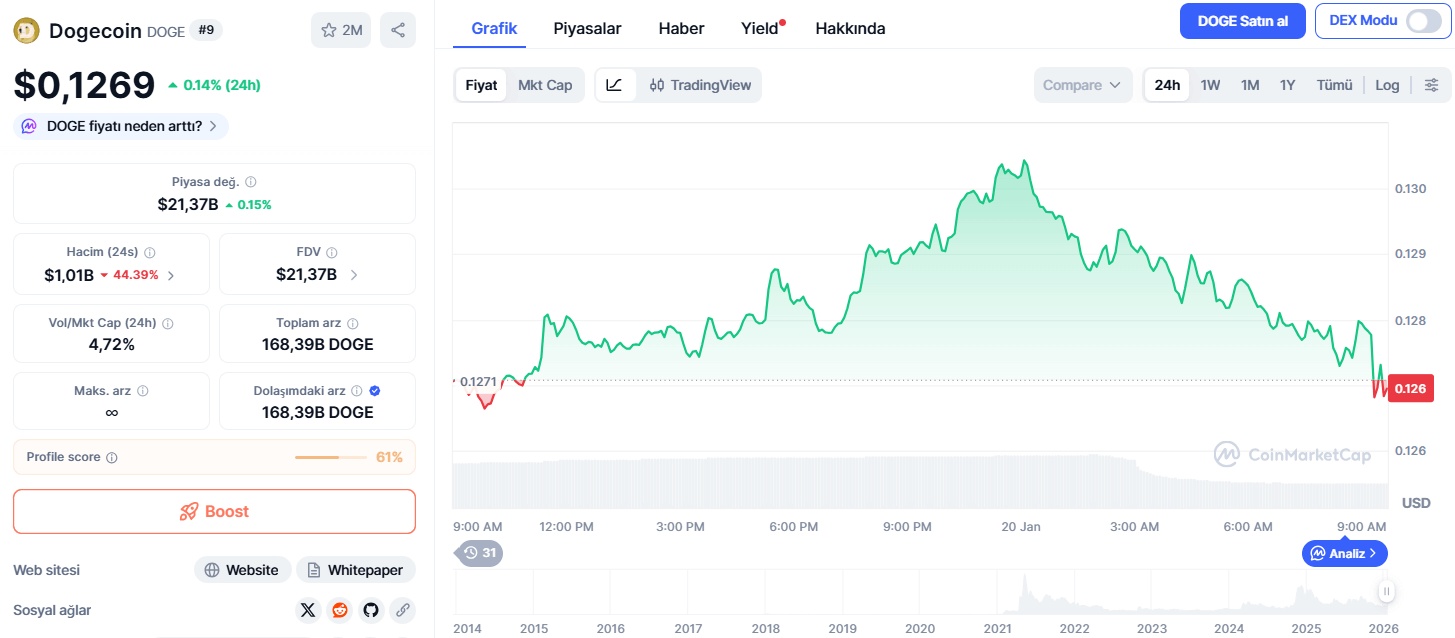Select 1W time range

[x=1210, y=85]
